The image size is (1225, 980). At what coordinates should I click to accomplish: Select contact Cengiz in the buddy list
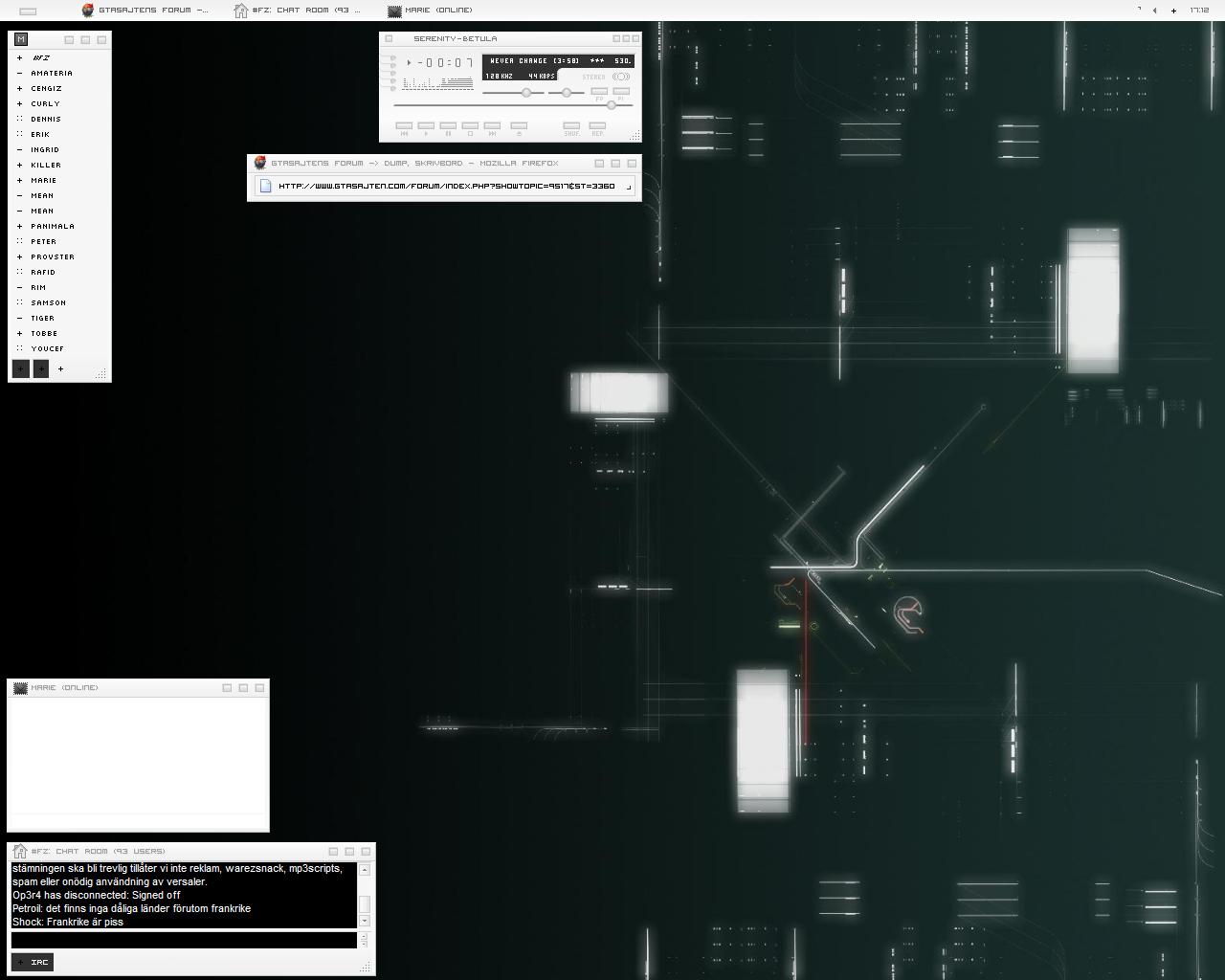[x=46, y=88]
